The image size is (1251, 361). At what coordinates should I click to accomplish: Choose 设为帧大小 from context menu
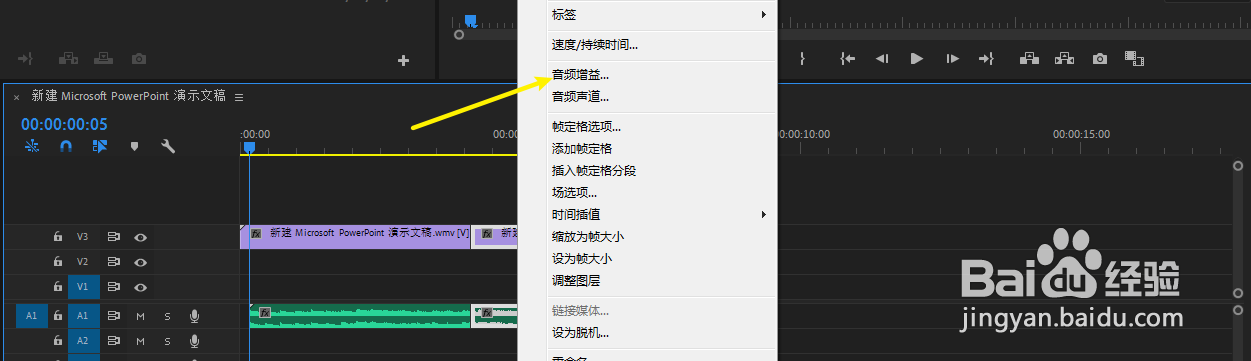(x=647, y=258)
